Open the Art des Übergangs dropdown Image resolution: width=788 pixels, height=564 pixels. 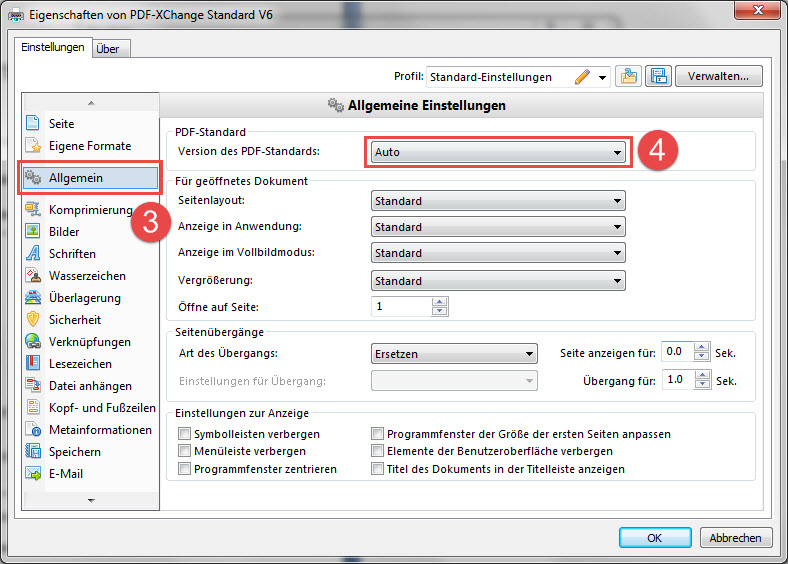(454, 353)
